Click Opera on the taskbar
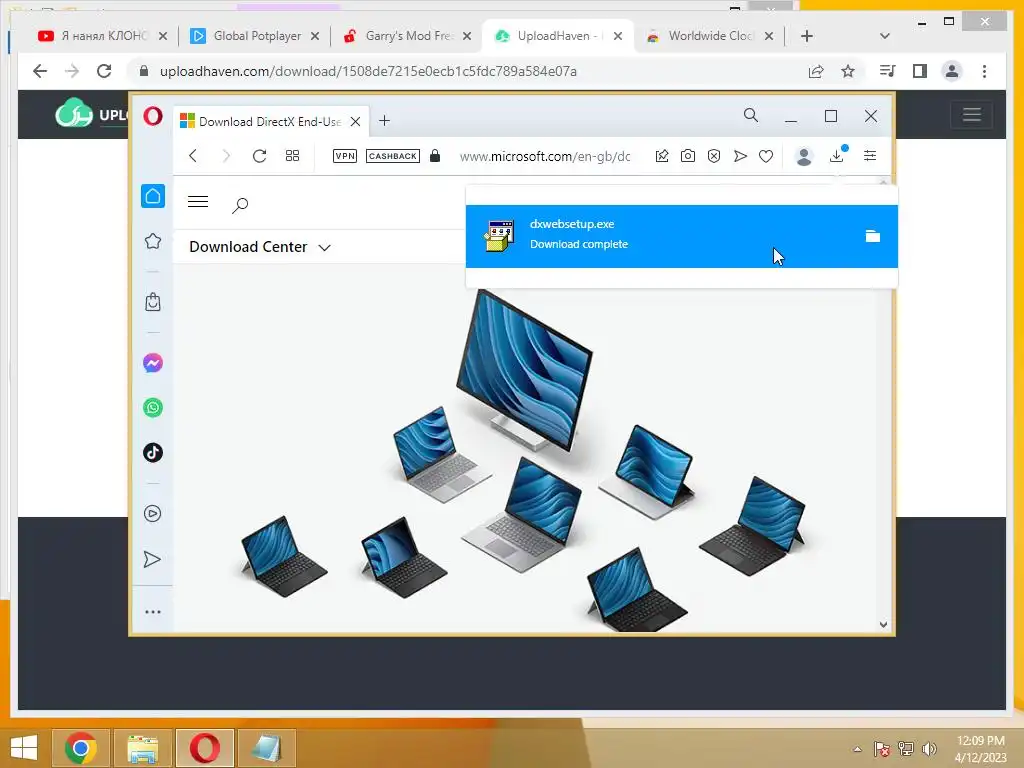The height and width of the screenshot is (768, 1024). (x=204, y=748)
